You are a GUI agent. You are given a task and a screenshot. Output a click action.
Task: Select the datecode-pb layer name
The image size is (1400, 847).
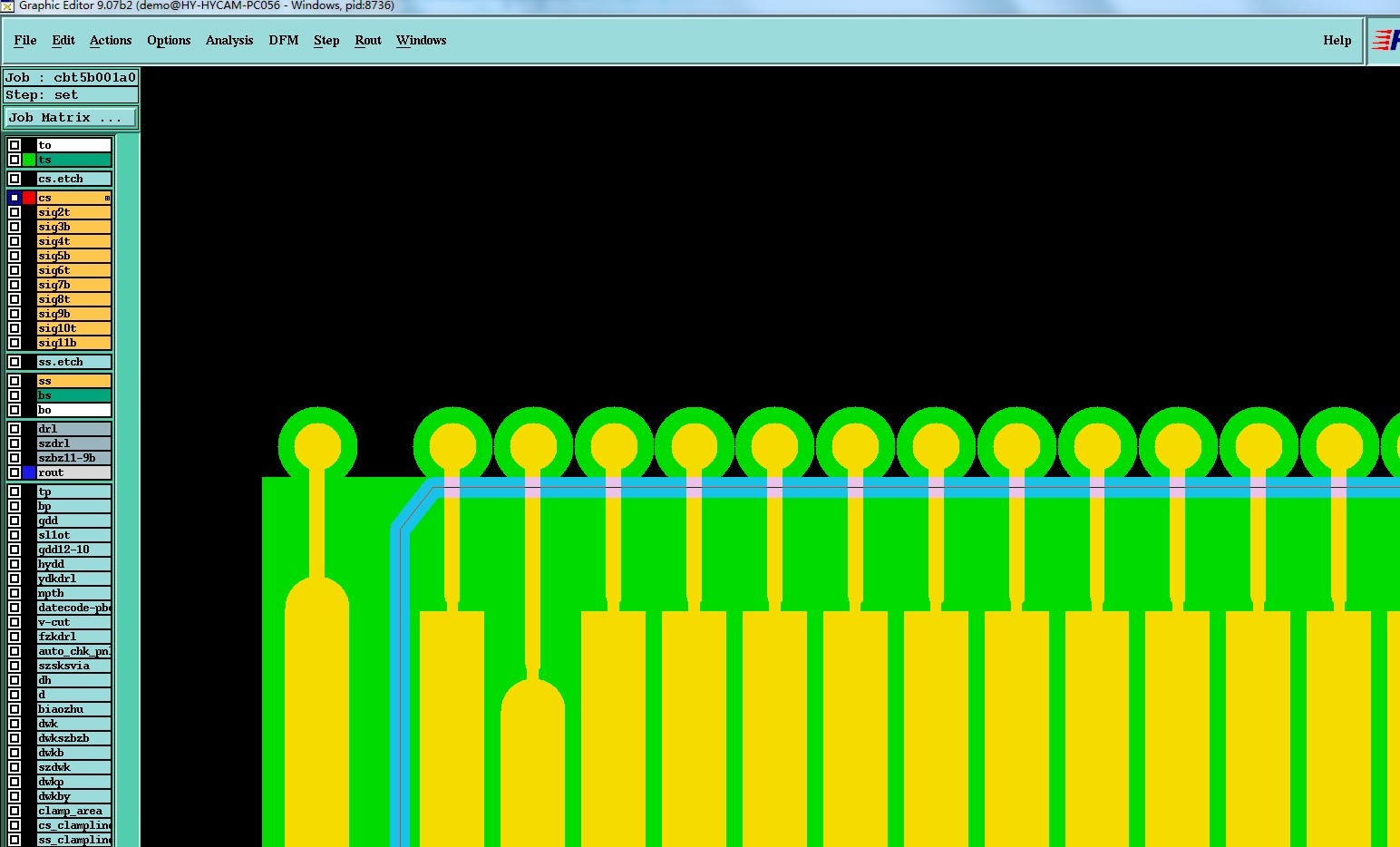tap(74, 608)
